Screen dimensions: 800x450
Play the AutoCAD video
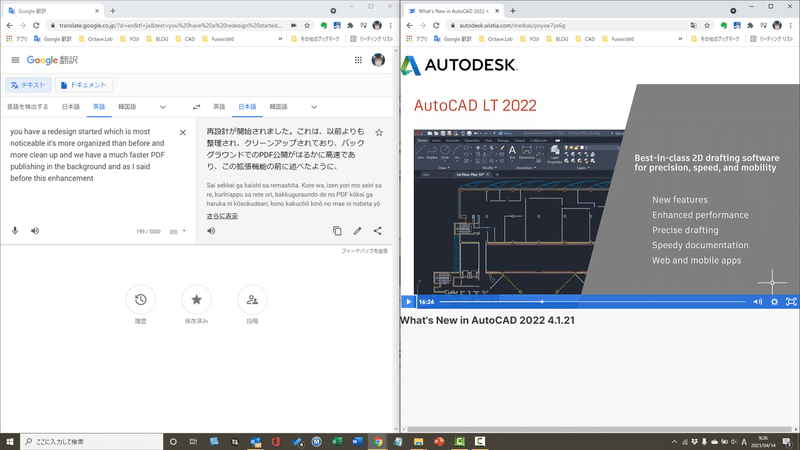tap(409, 302)
